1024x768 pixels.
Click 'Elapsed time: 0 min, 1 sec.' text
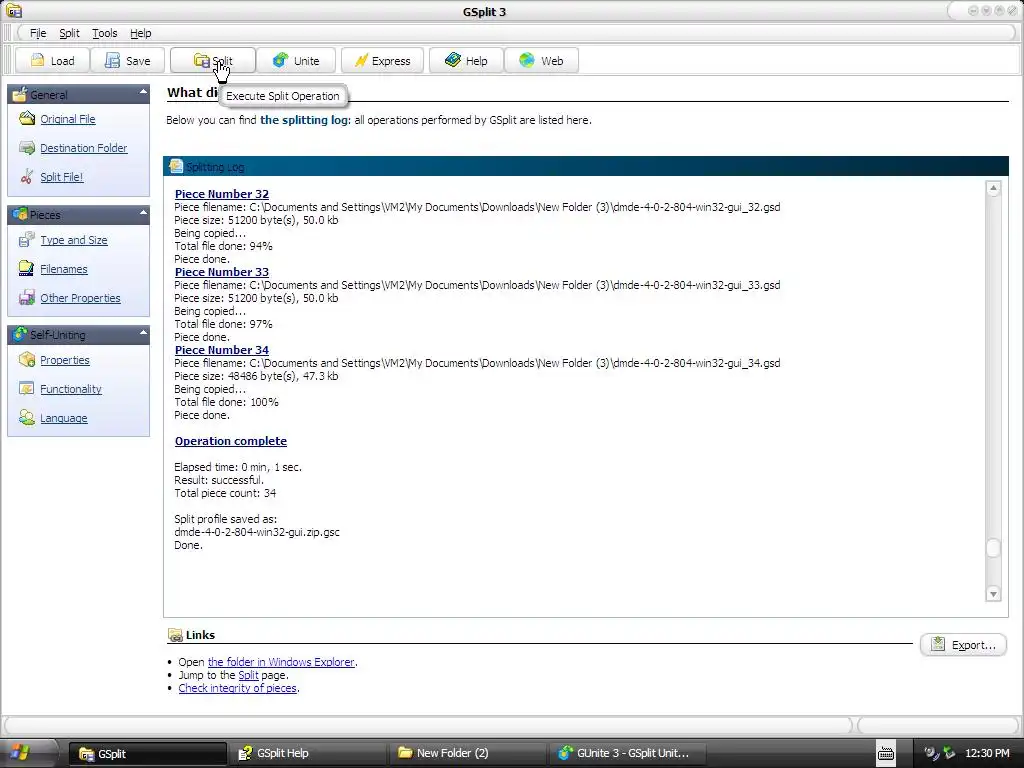(238, 467)
